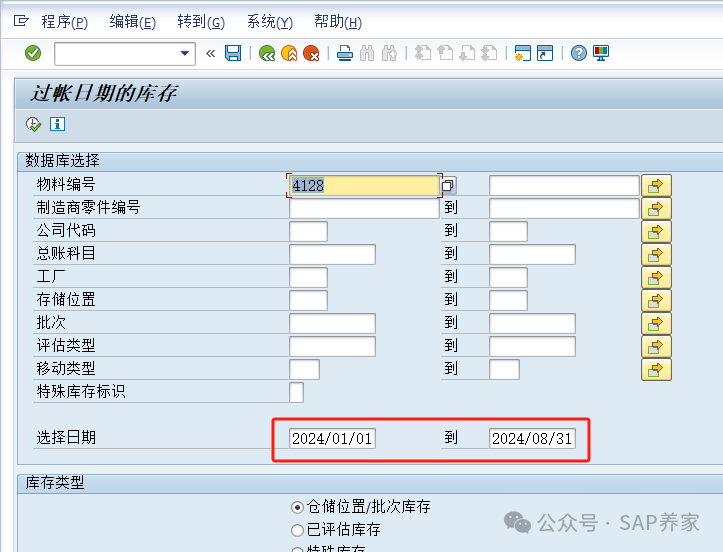Open the 转到(G) menu
The width and height of the screenshot is (723, 552).
(x=201, y=22)
